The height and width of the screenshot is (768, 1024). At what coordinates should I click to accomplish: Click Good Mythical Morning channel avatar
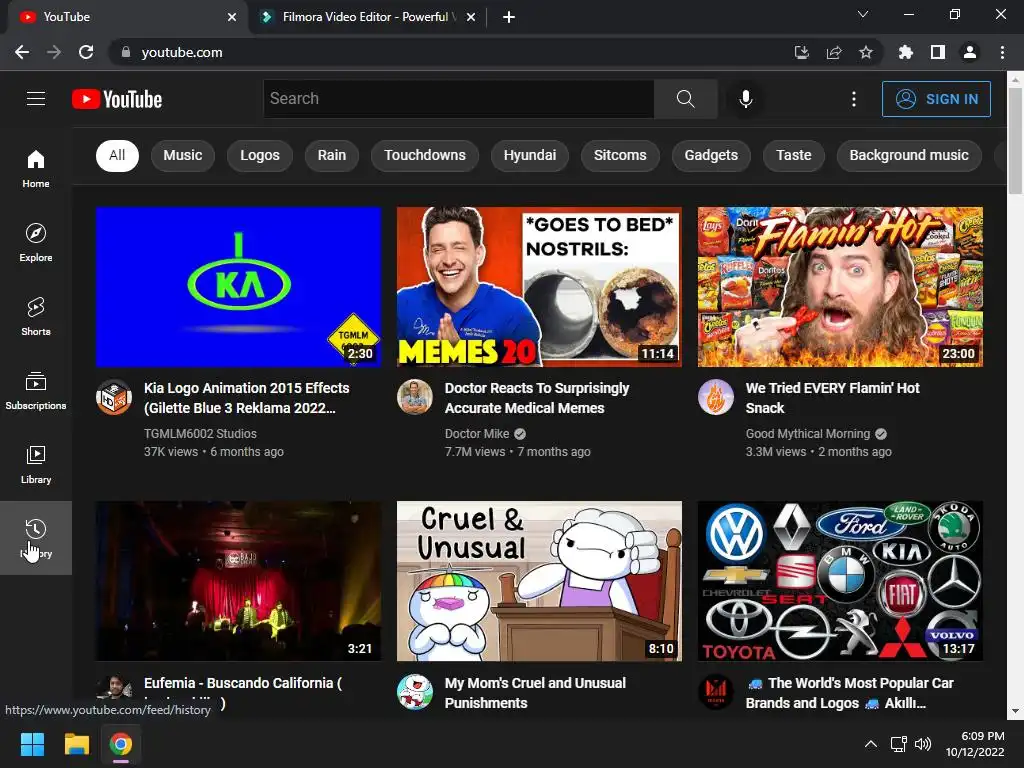[x=716, y=397]
